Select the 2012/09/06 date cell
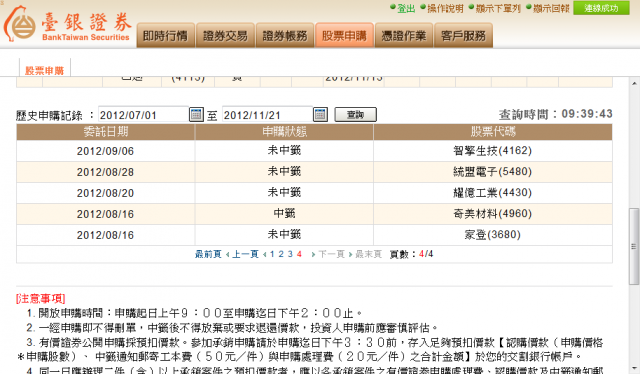This screenshot has width=640, height=374. tap(106, 151)
